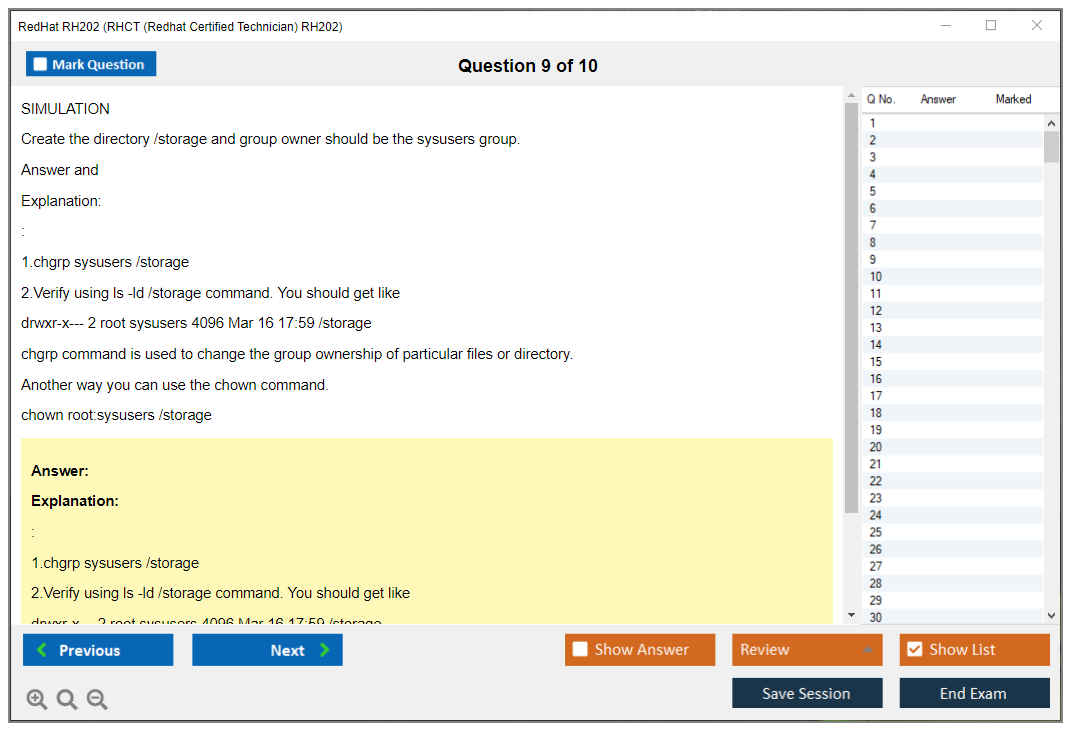1075x735 pixels.
Task: Click the Q No. column header
Action: (881, 99)
